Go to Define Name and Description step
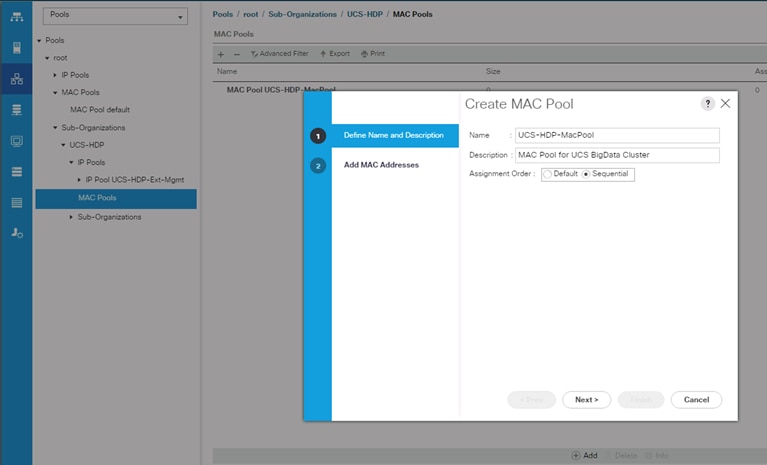The height and width of the screenshot is (465, 767). (393, 135)
